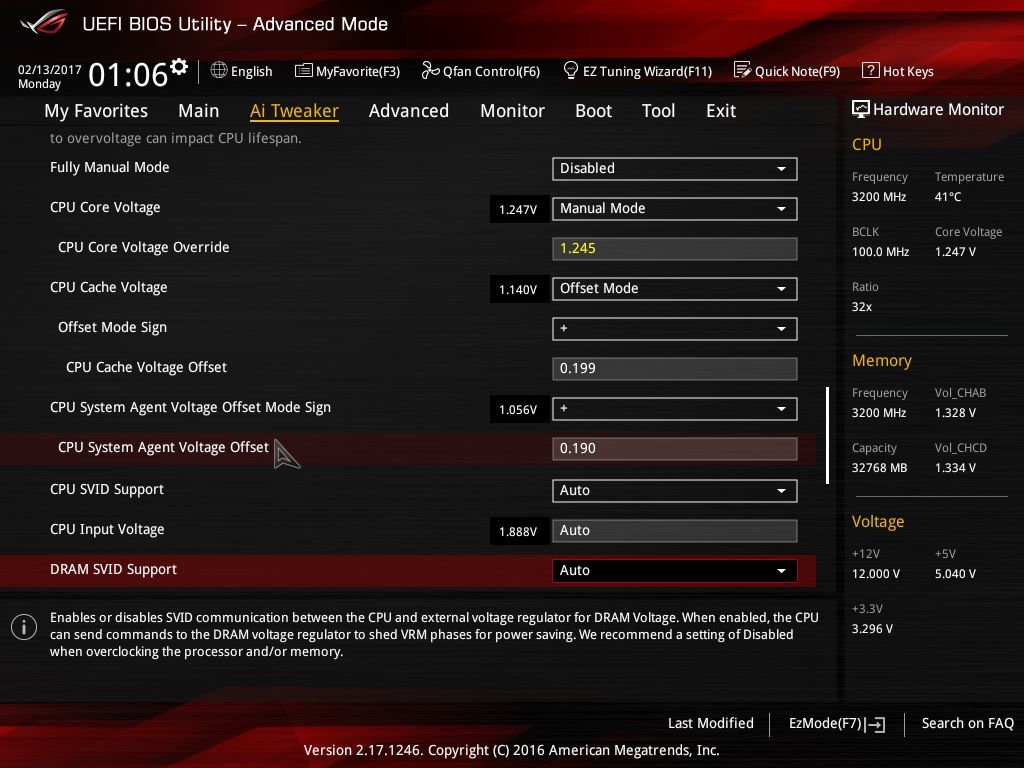Viewport: 1024px width, 768px height.
Task: Open Search on FAQ
Action: click(x=967, y=723)
